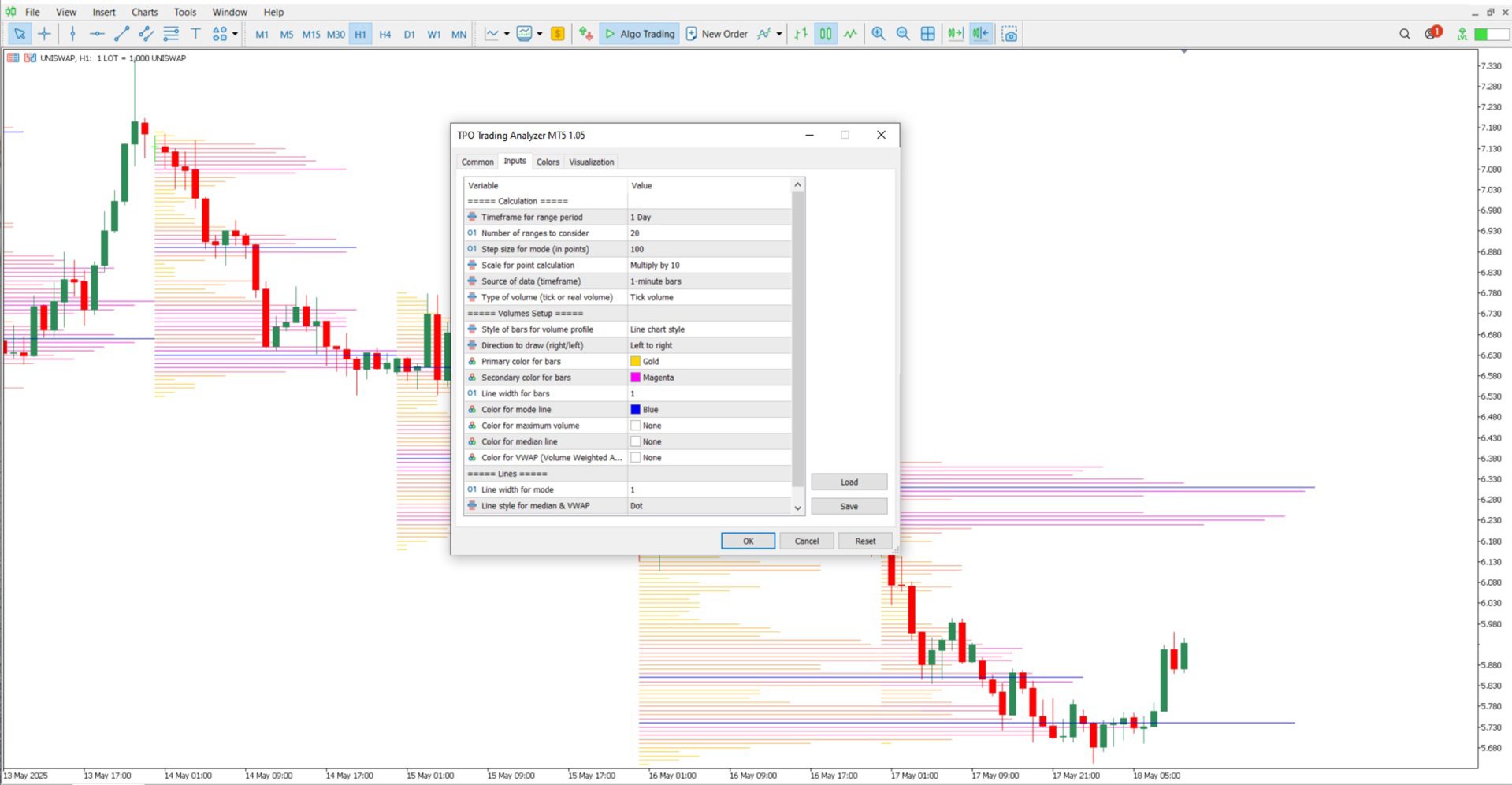Tile chart windows with grid icon
This screenshot has width=1512, height=785.
point(927,34)
